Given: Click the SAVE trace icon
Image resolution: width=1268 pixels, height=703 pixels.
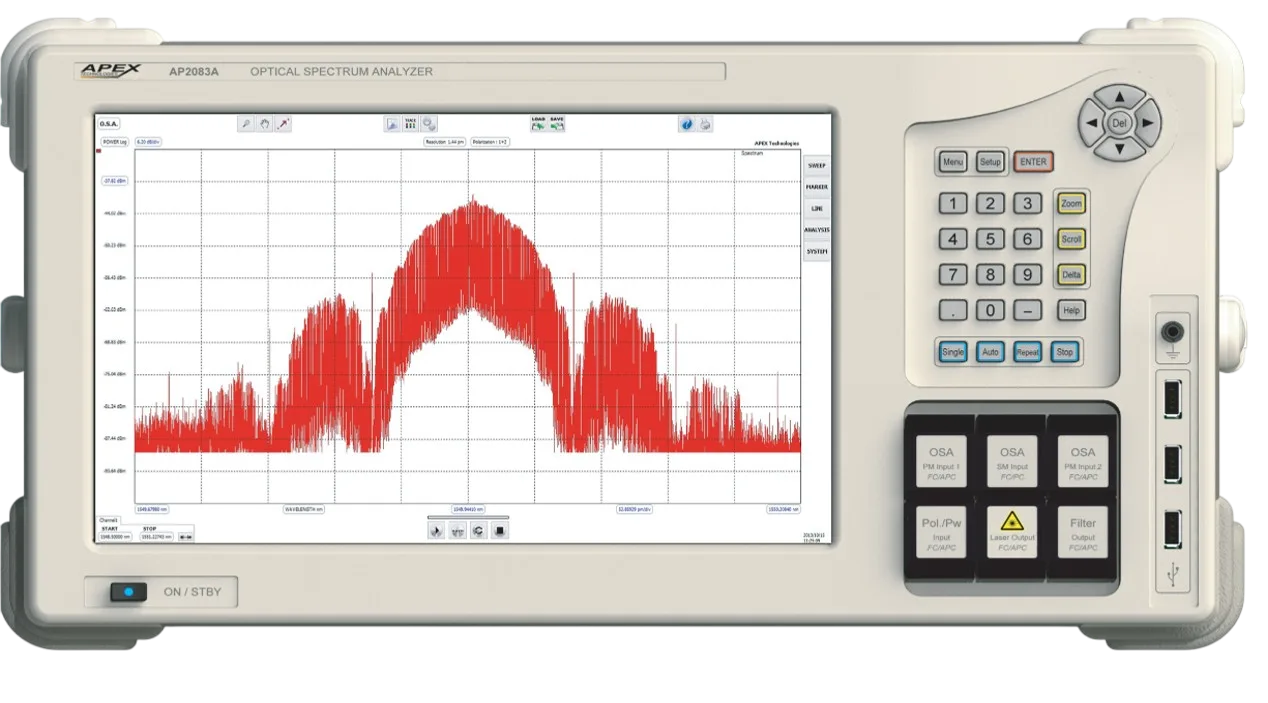Looking at the screenshot, I should [x=557, y=124].
